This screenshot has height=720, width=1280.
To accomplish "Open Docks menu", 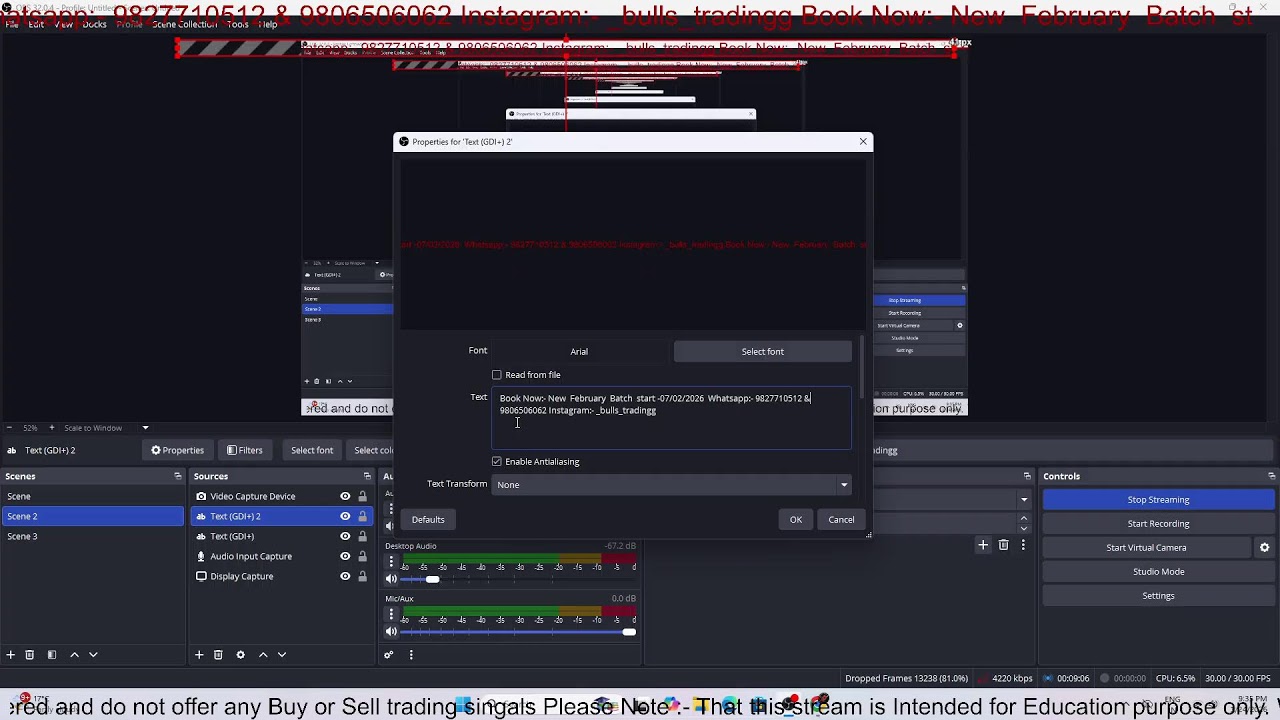I will pyautogui.click(x=95, y=24).
